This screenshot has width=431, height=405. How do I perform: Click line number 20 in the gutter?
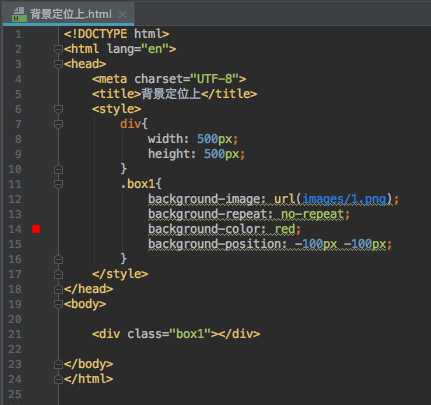[15, 319]
